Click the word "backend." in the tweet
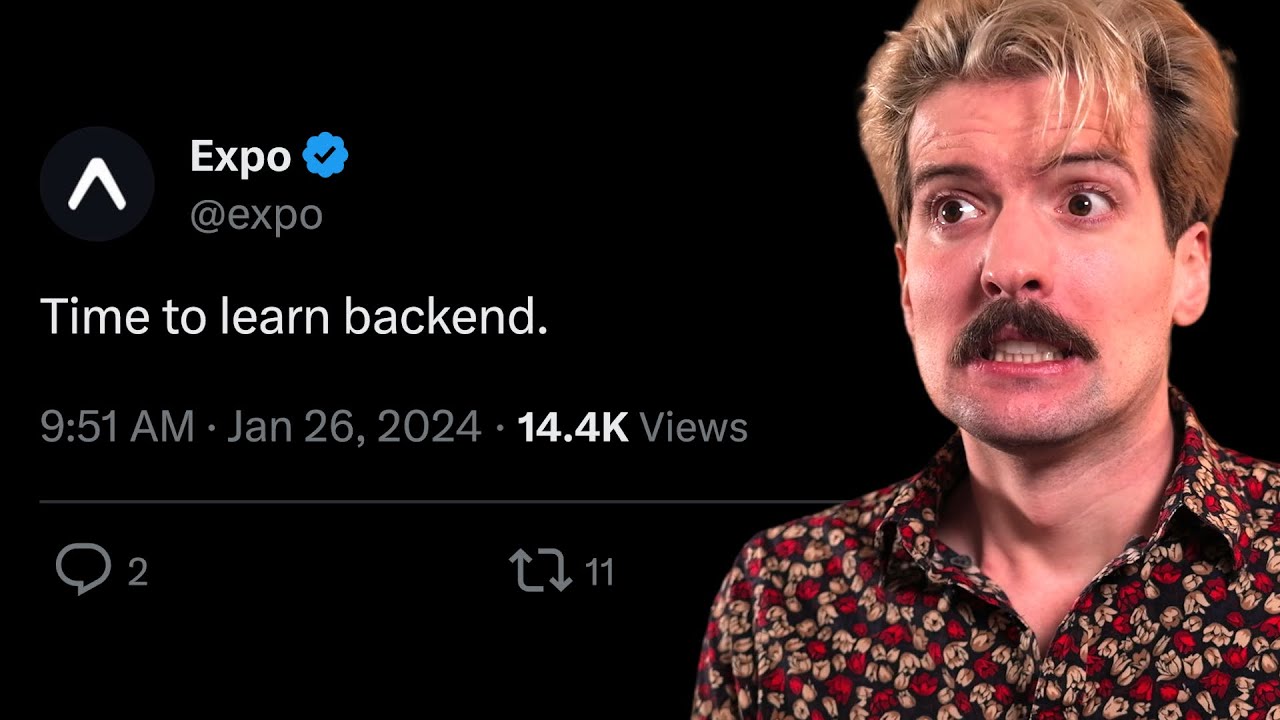 (x=446, y=317)
